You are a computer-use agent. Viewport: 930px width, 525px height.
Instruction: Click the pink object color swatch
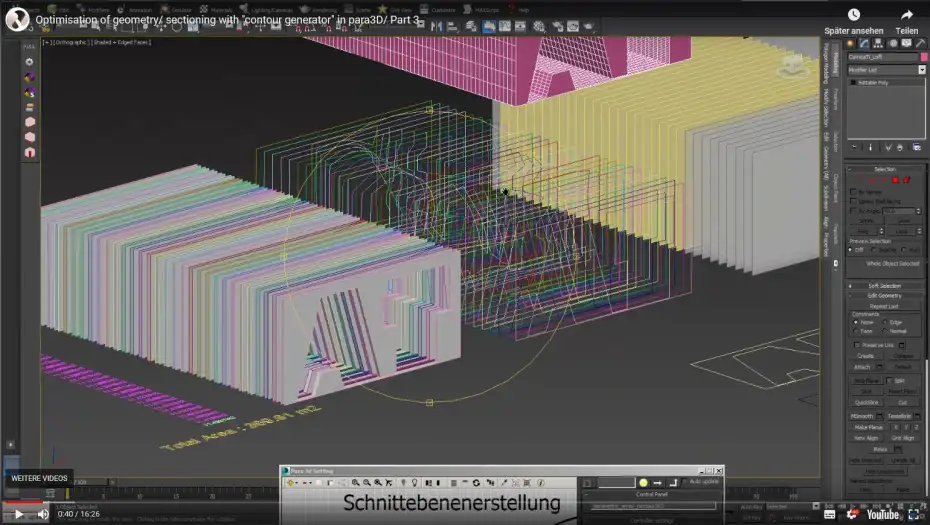click(x=923, y=57)
